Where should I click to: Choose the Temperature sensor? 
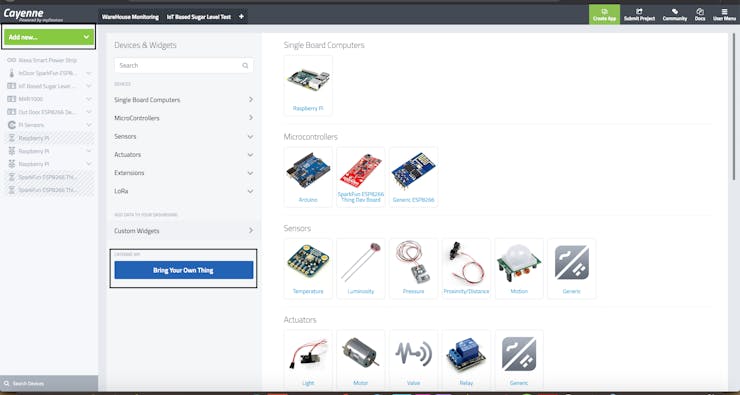308,269
